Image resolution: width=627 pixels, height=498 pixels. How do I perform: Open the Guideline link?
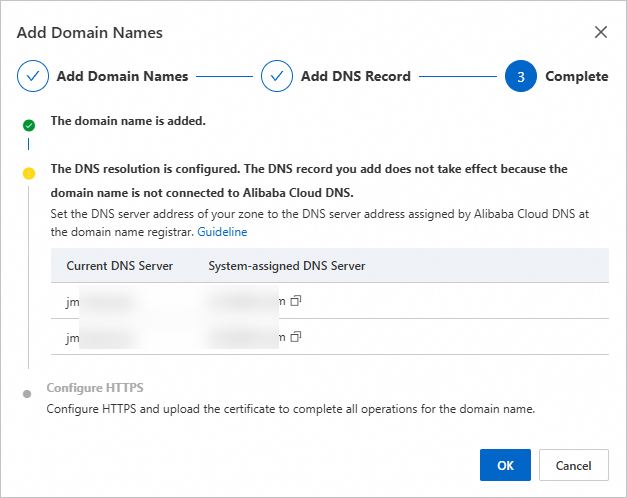222,231
